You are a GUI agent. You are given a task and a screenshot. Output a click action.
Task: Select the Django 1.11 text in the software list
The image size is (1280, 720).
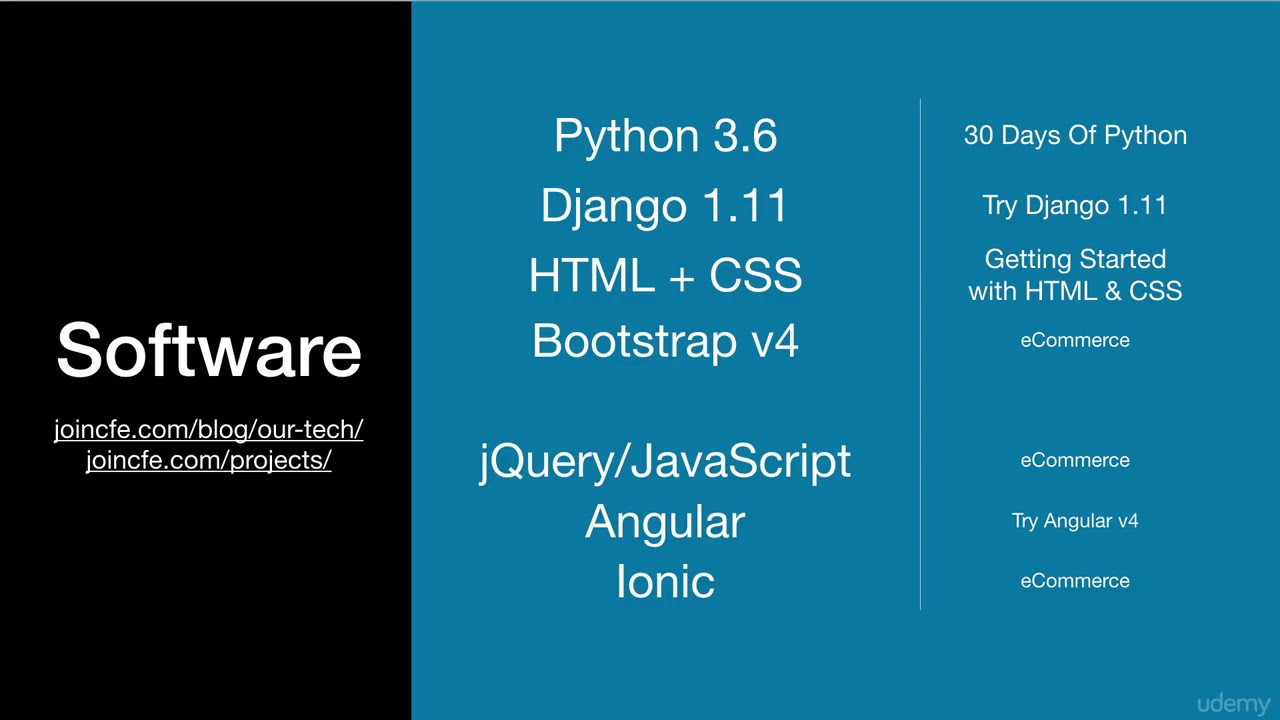point(665,205)
